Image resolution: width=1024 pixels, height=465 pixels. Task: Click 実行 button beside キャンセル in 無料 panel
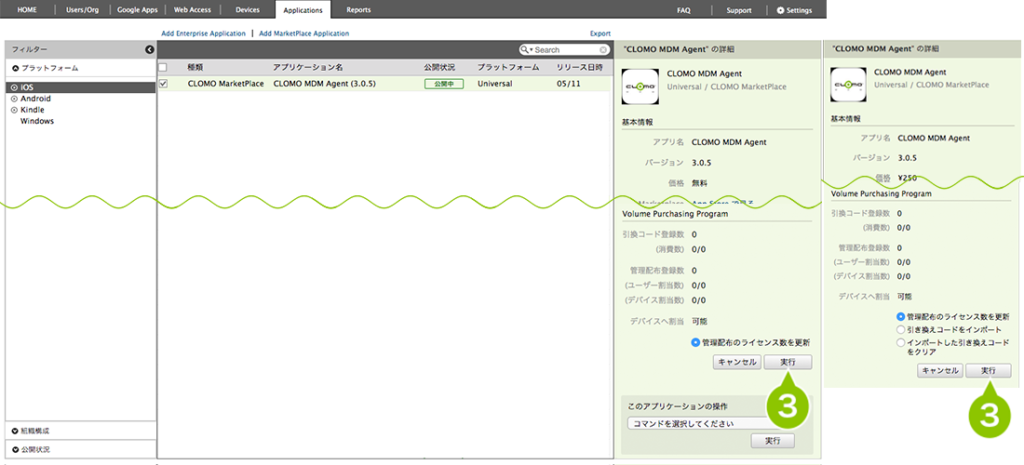click(x=788, y=362)
